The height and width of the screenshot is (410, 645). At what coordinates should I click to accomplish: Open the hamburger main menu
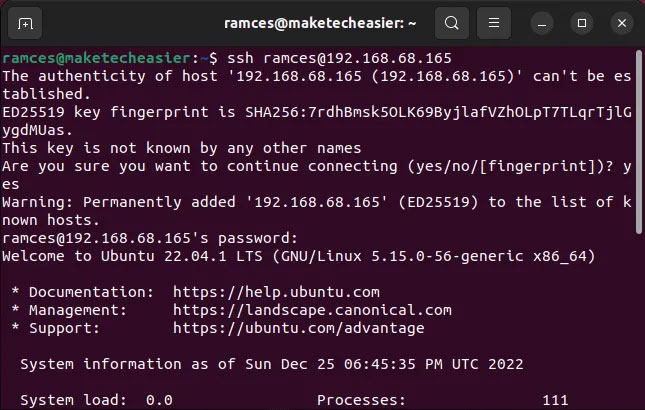click(494, 23)
